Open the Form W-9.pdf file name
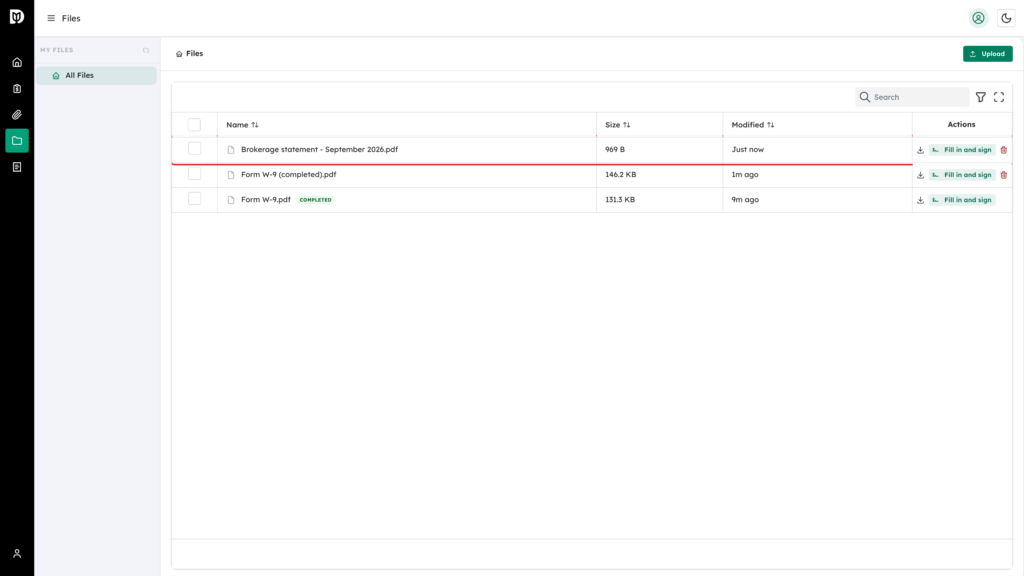Image resolution: width=1024 pixels, height=576 pixels. tap(266, 200)
